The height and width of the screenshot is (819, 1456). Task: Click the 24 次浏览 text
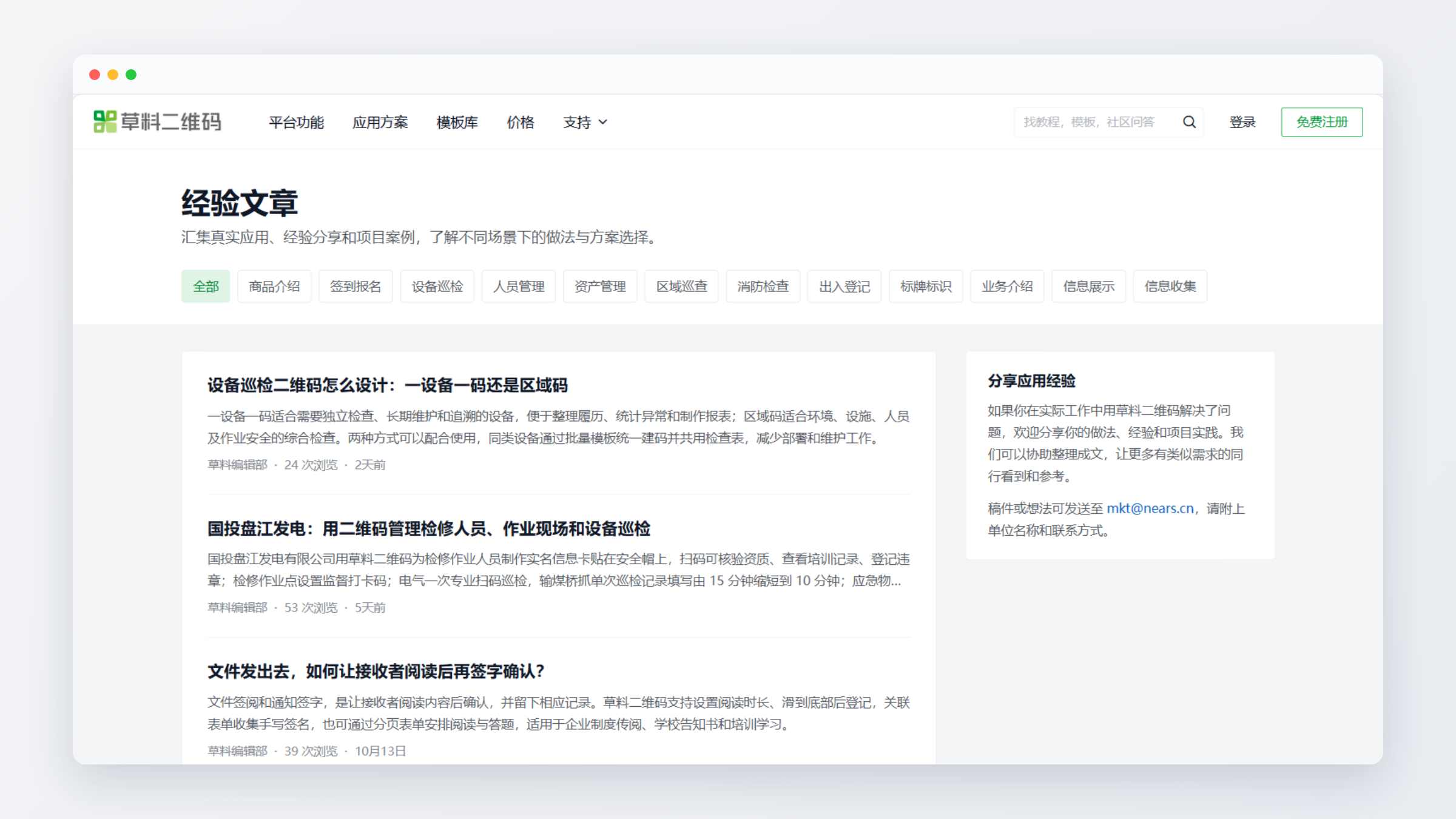click(311, 465)
